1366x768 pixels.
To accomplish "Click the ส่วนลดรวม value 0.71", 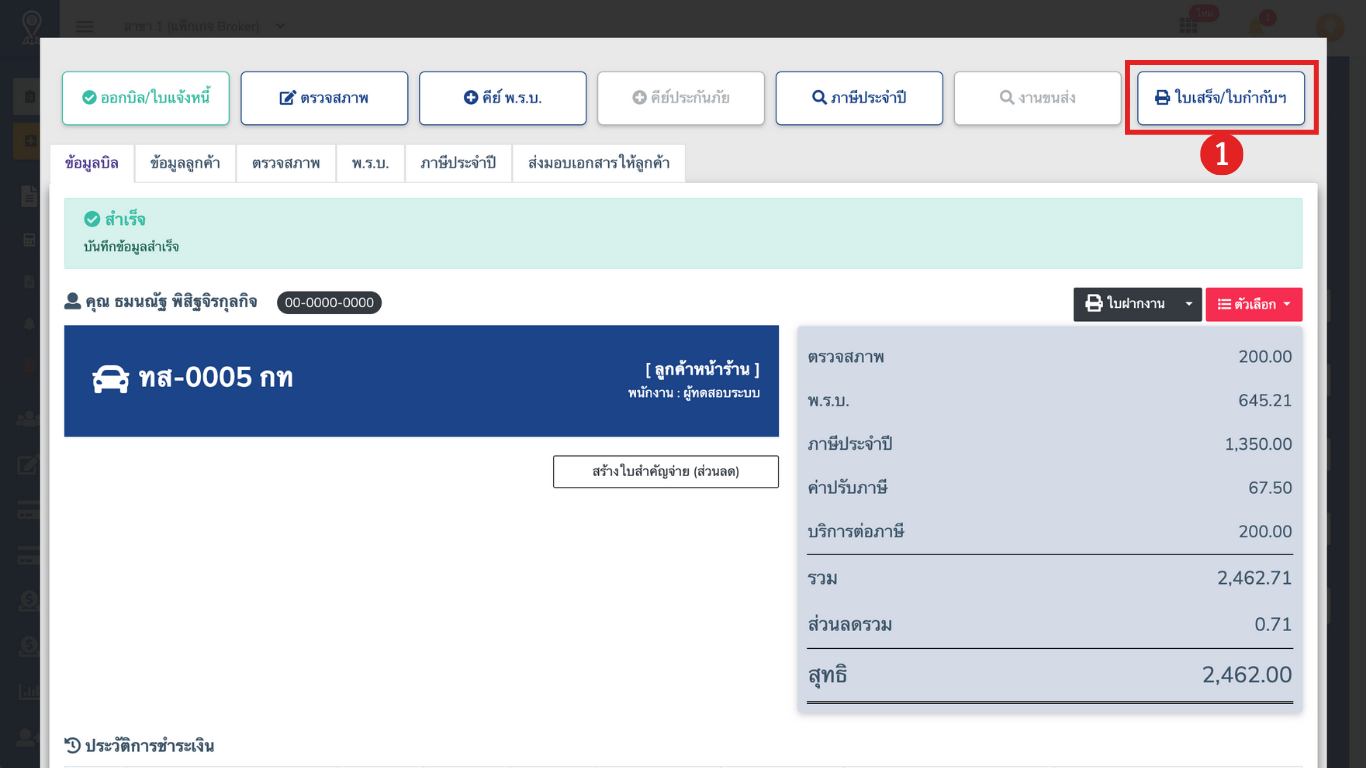I will coord(1273,625).
